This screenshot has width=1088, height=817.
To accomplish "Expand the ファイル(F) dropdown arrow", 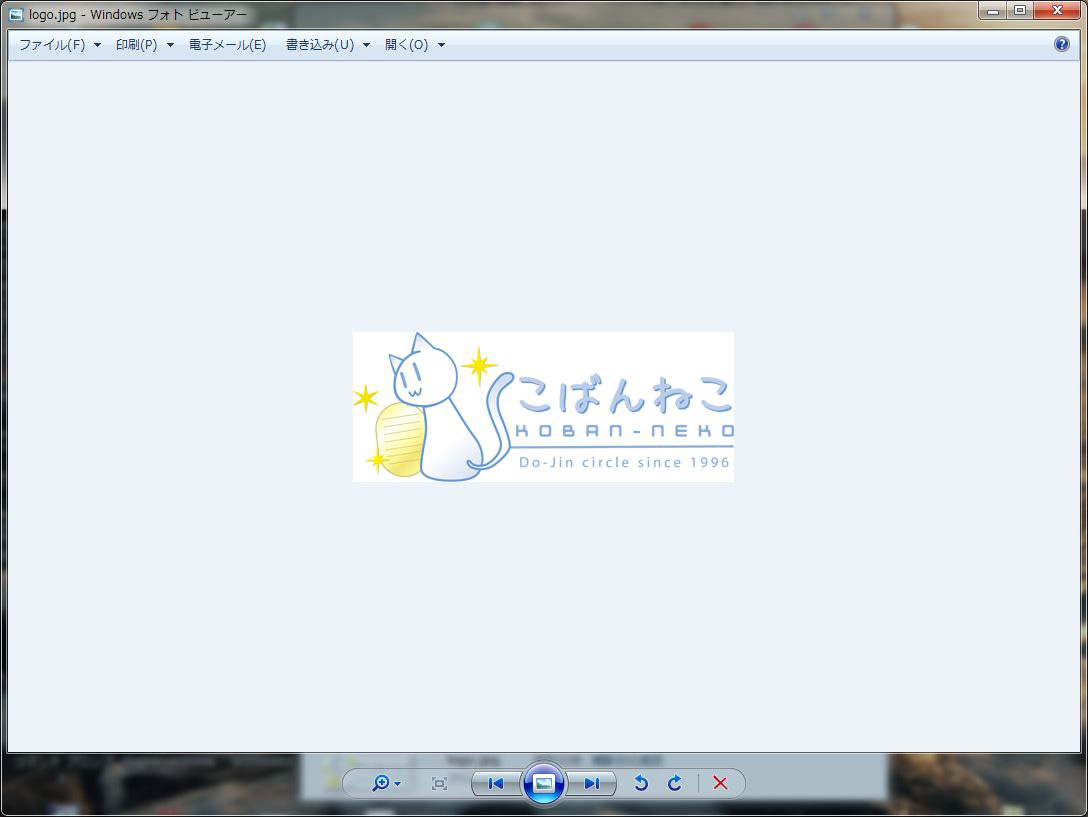I will pos(97,46).
